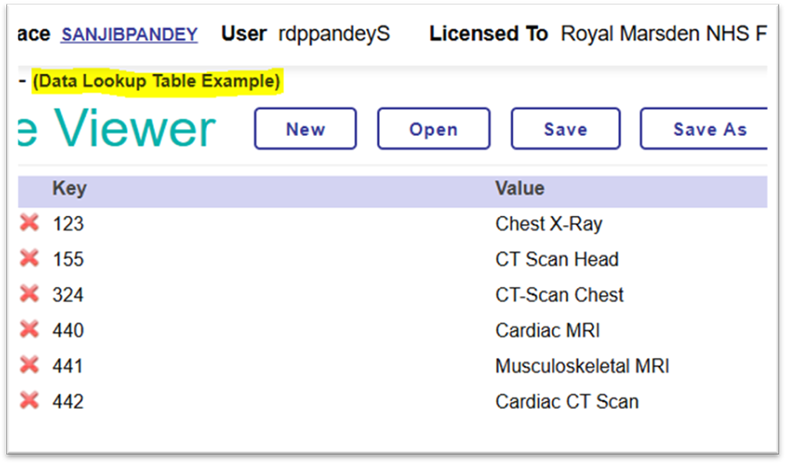Screen dimensions: 787x464
Task: Click the Musculoskeletal MRI value cell
Action: click(x=582, y=367)
